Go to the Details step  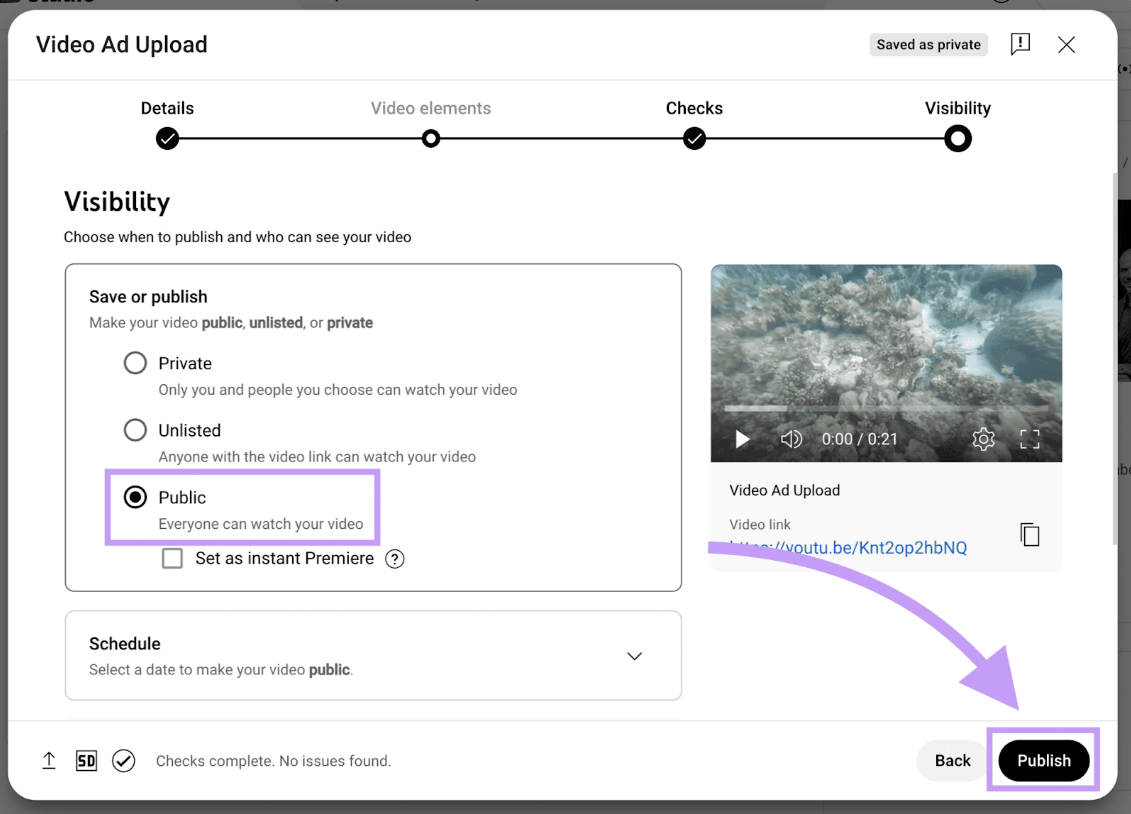tap(167, 138)
